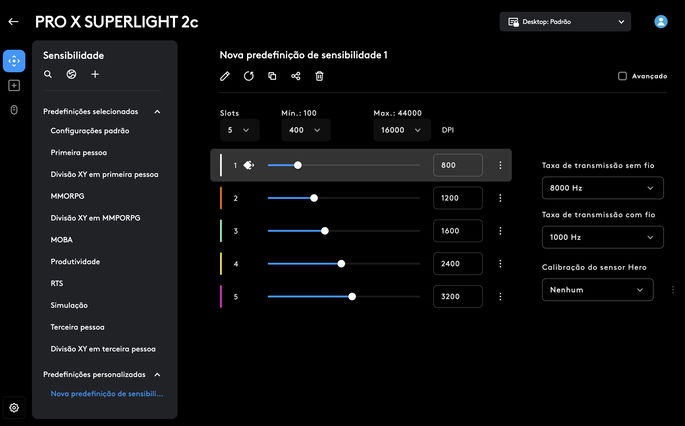Click the magenta color bar of slot 5
Image resolution: width=685 pixels, height=426 pixels.
[x=221, y=296]
